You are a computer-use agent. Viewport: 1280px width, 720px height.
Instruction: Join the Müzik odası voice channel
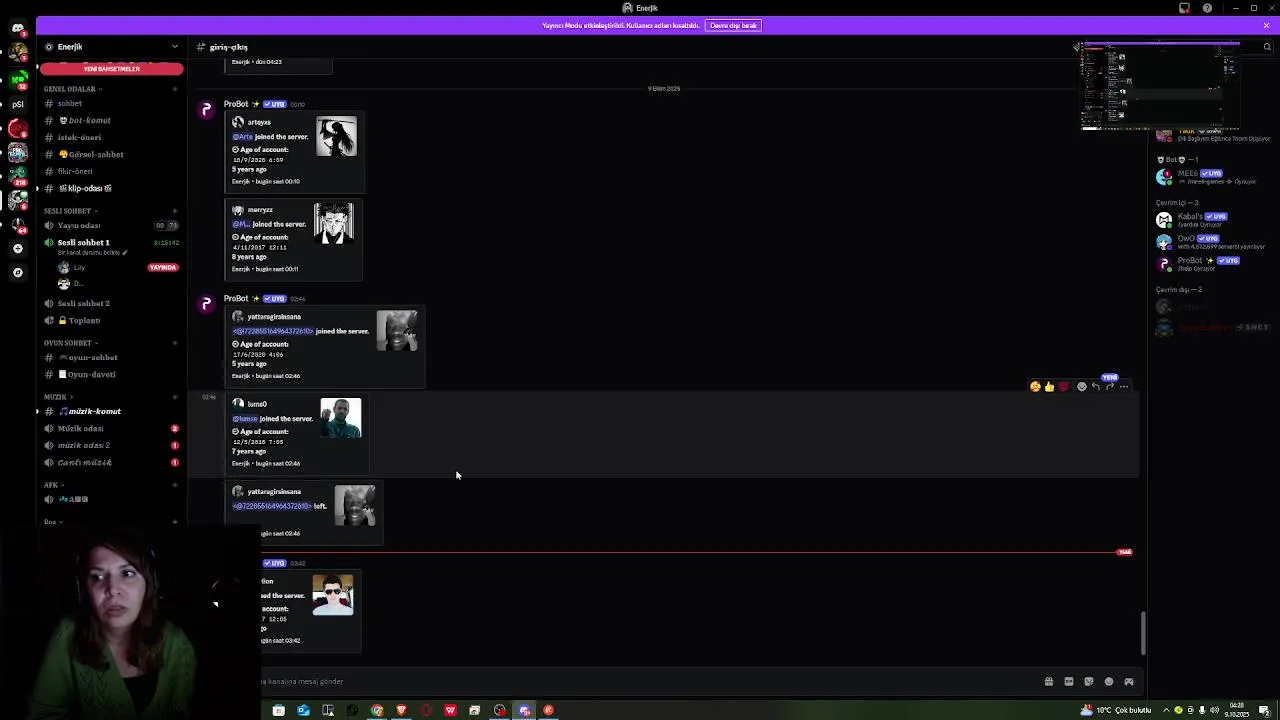[x=111, y=428]
